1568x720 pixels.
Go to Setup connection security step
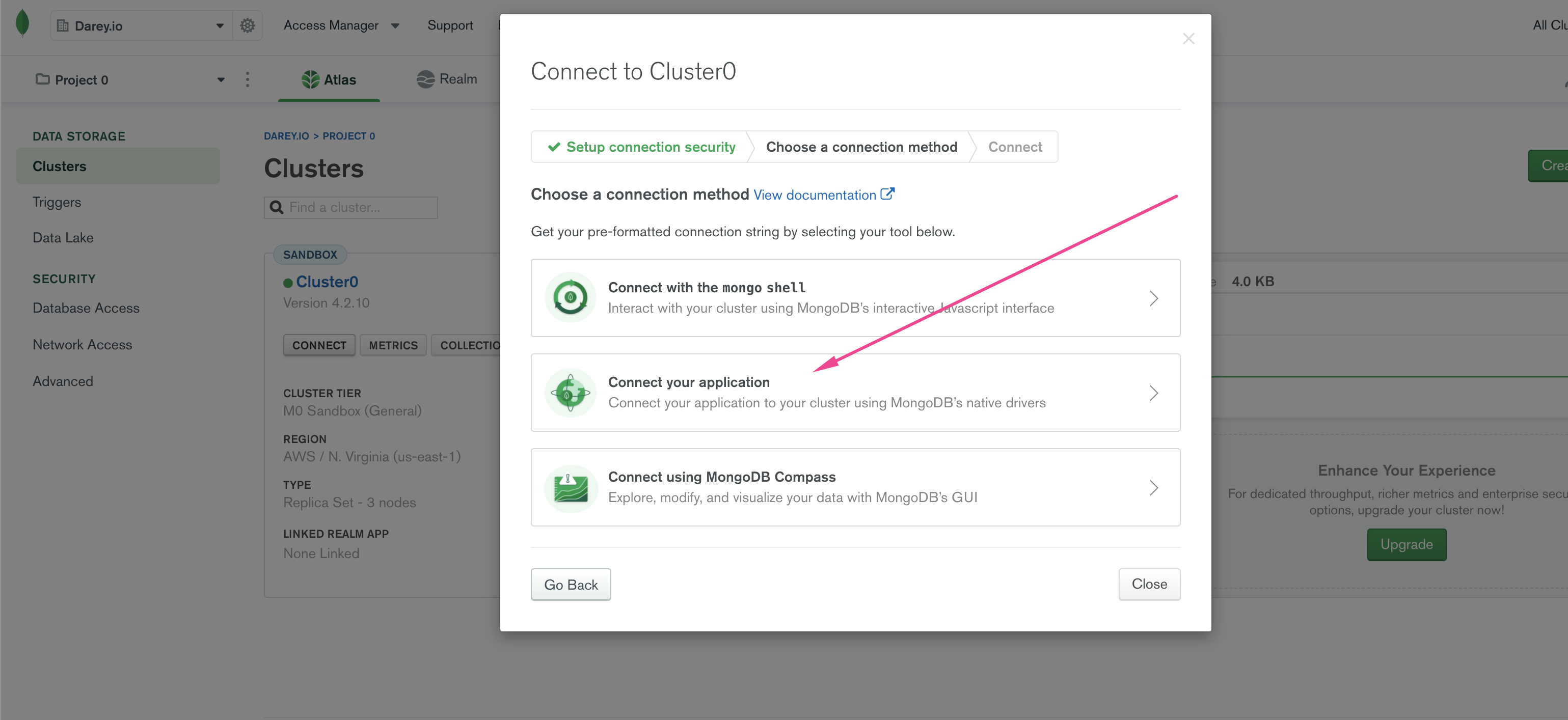(642, 147)
